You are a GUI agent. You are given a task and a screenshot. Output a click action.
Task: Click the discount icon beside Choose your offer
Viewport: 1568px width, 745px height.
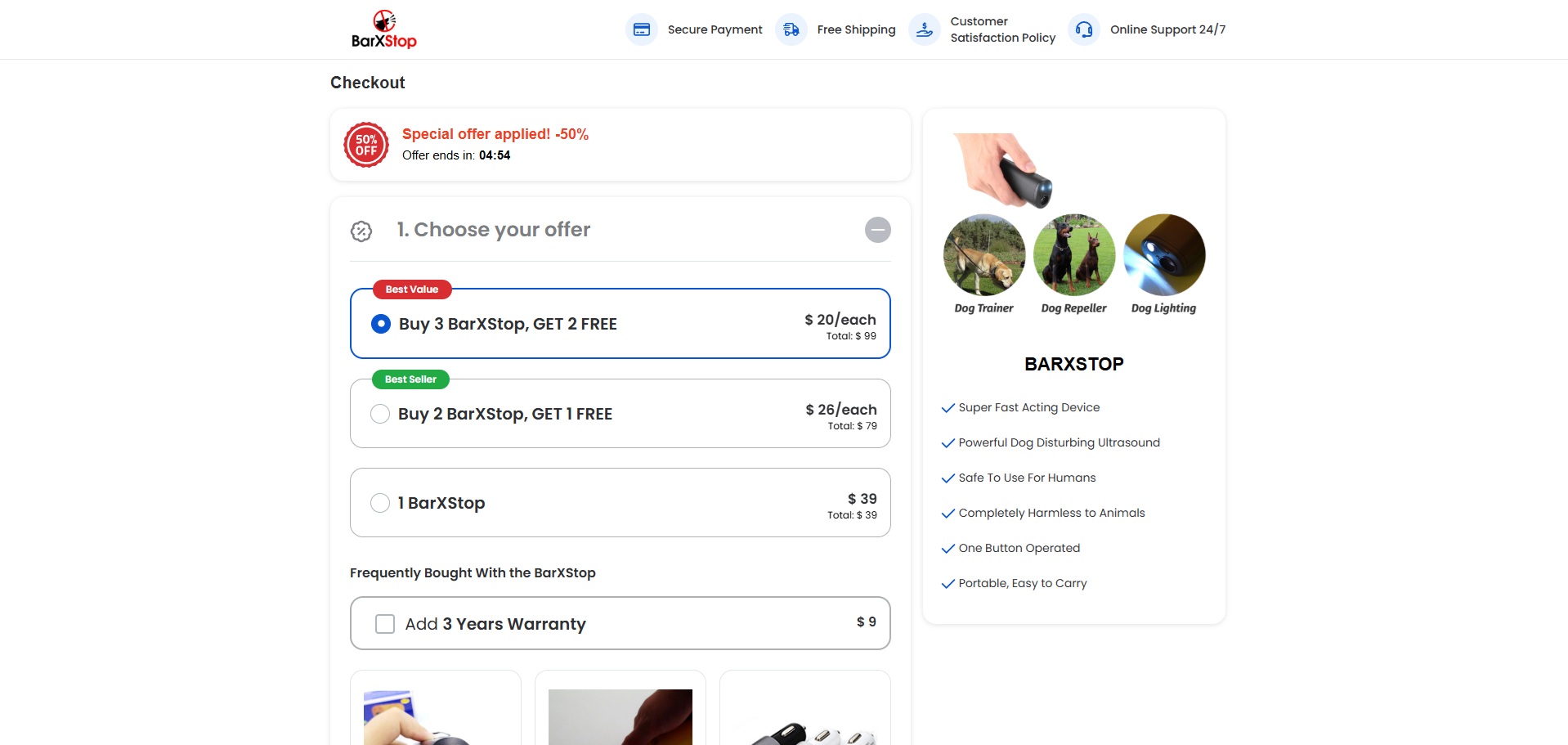(361, 231)
